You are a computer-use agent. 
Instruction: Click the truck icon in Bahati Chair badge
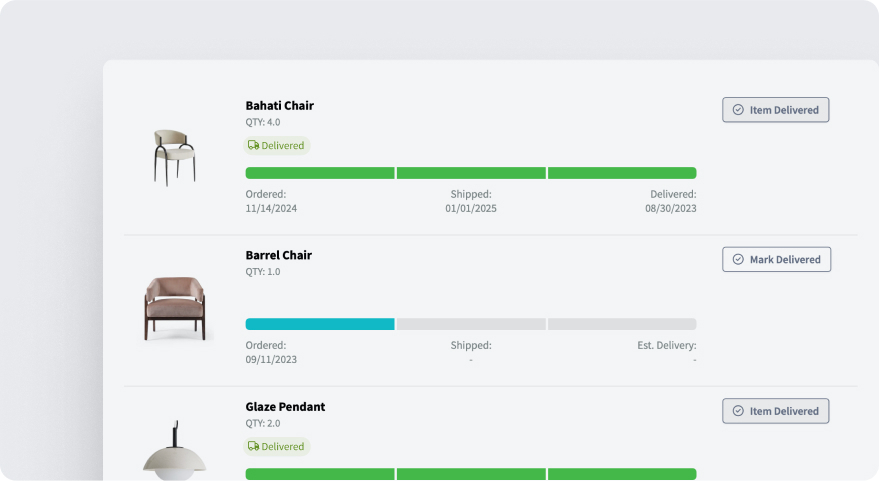pos(254,146)
